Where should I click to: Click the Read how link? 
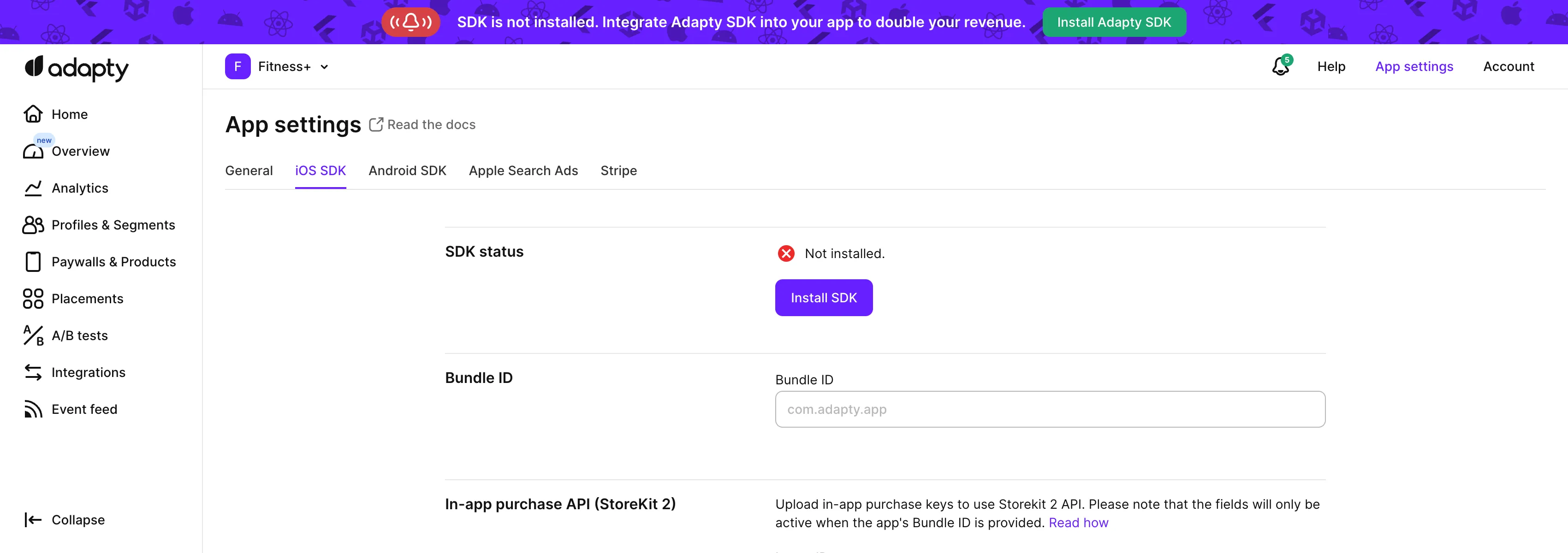1078,523
